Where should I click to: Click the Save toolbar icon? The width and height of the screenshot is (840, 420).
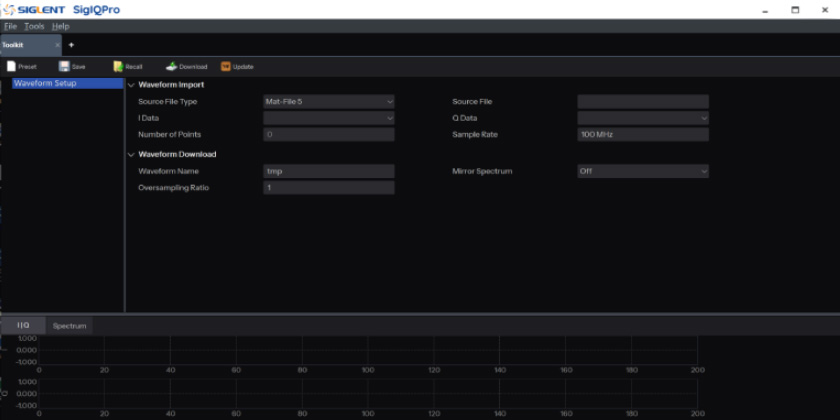[64, 66]
